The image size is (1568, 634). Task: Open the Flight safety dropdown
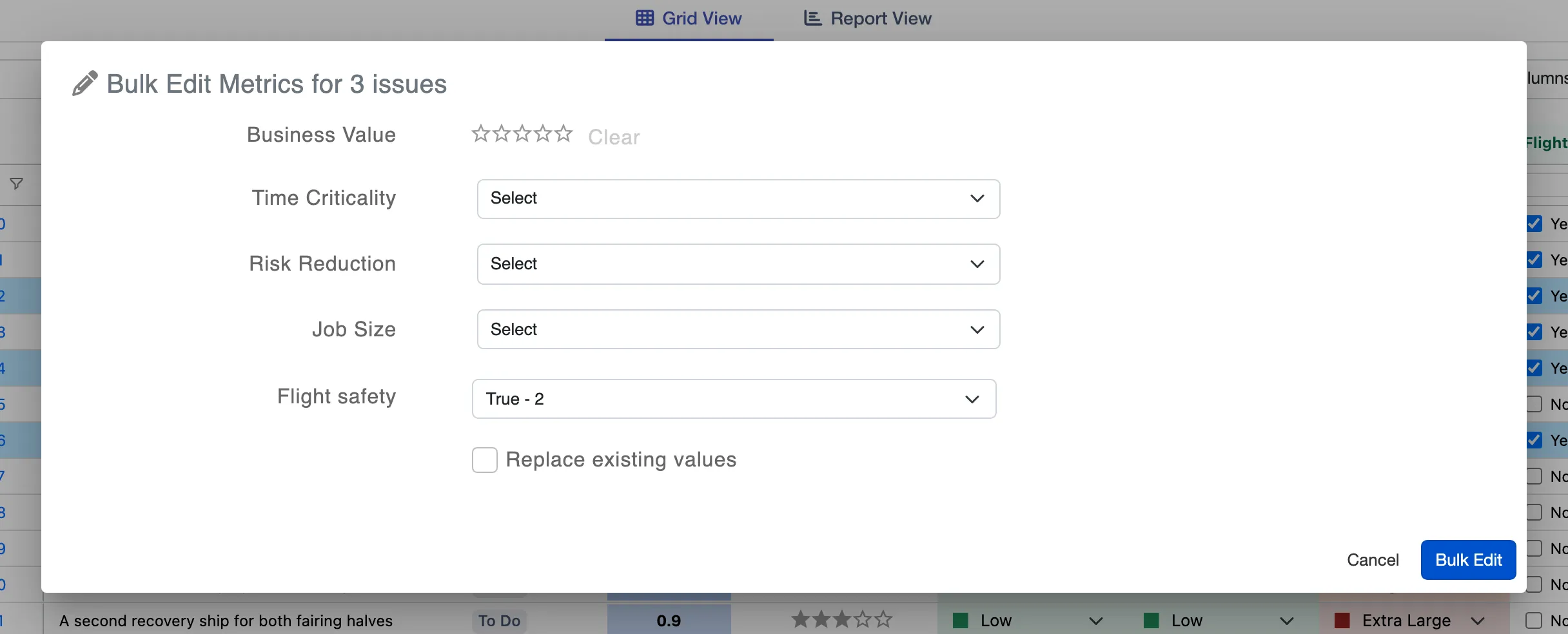pos(734,399)
